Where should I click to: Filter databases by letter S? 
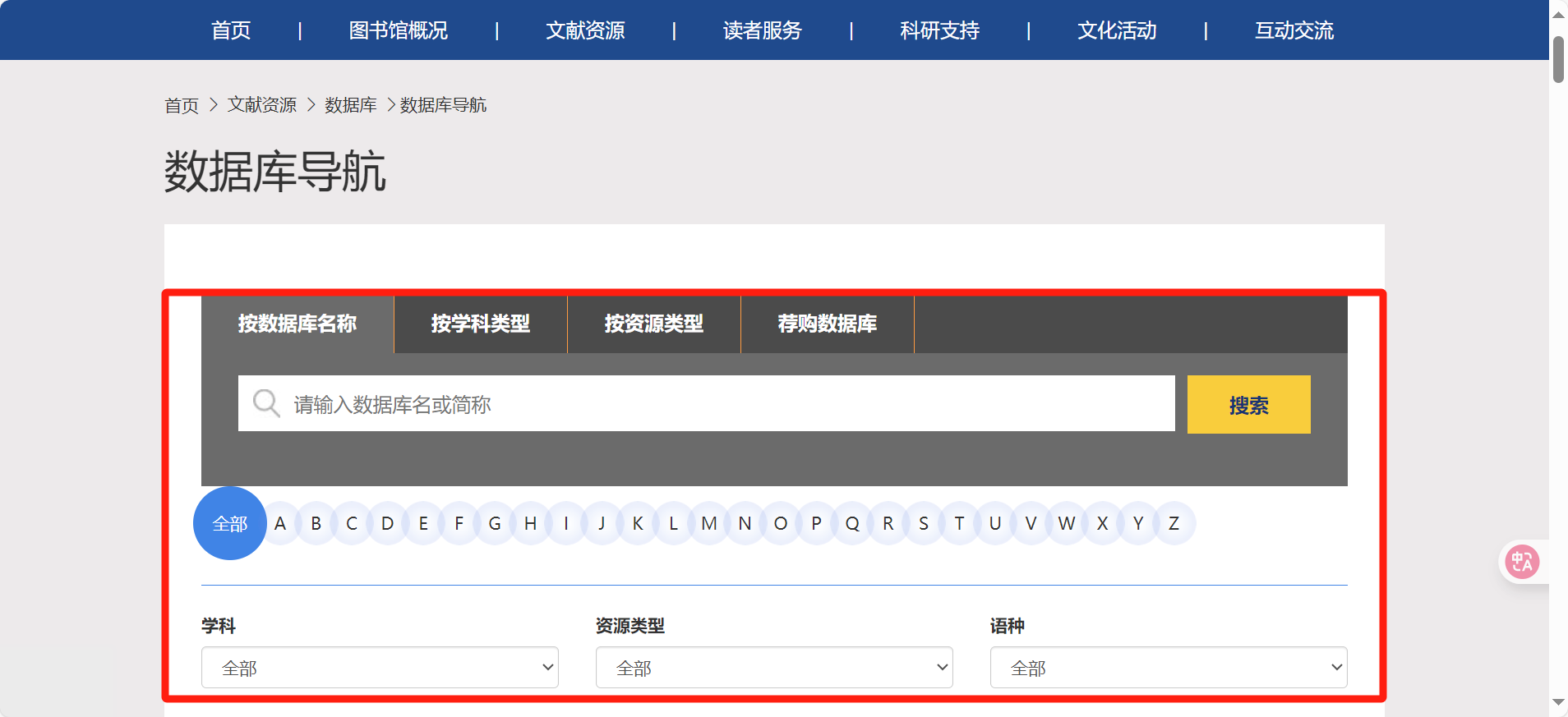tap(924, 523)
